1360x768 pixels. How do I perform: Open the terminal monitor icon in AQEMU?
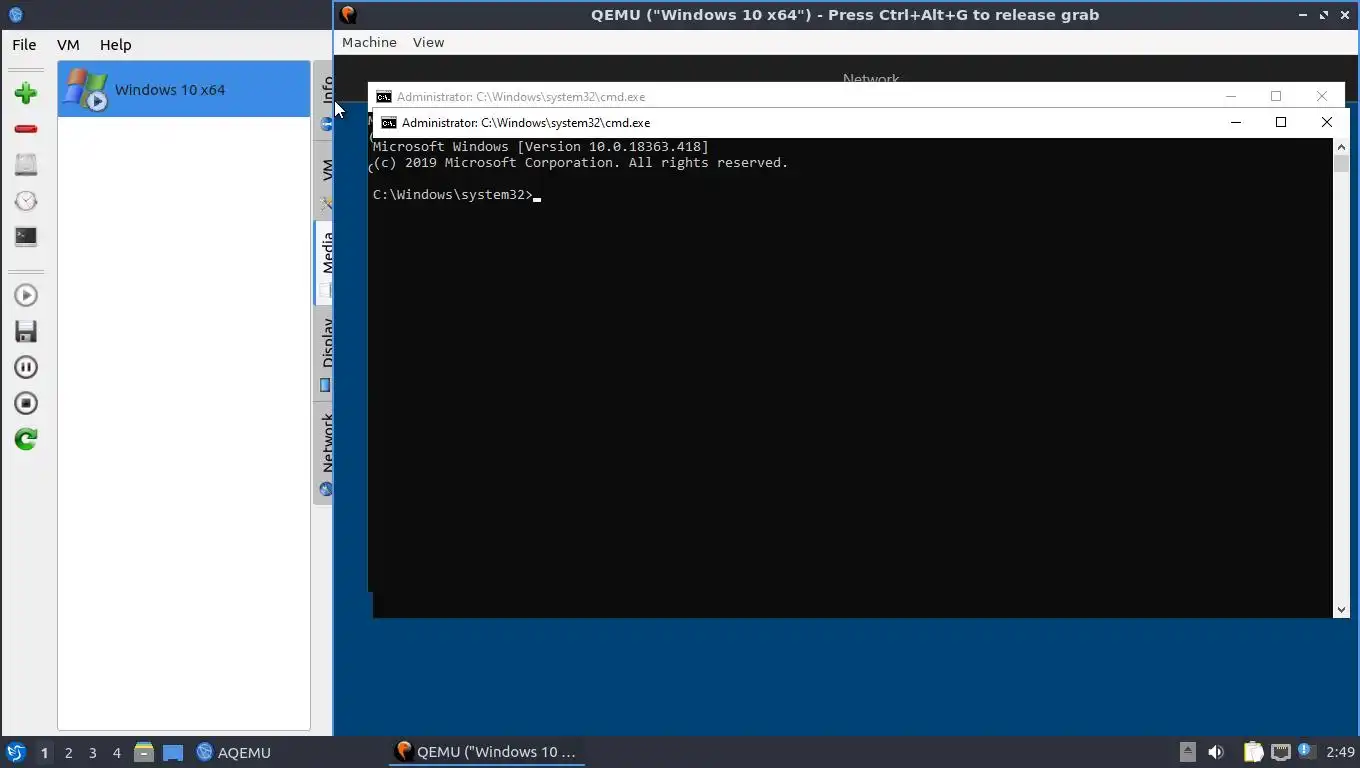[x=26, y=237]
